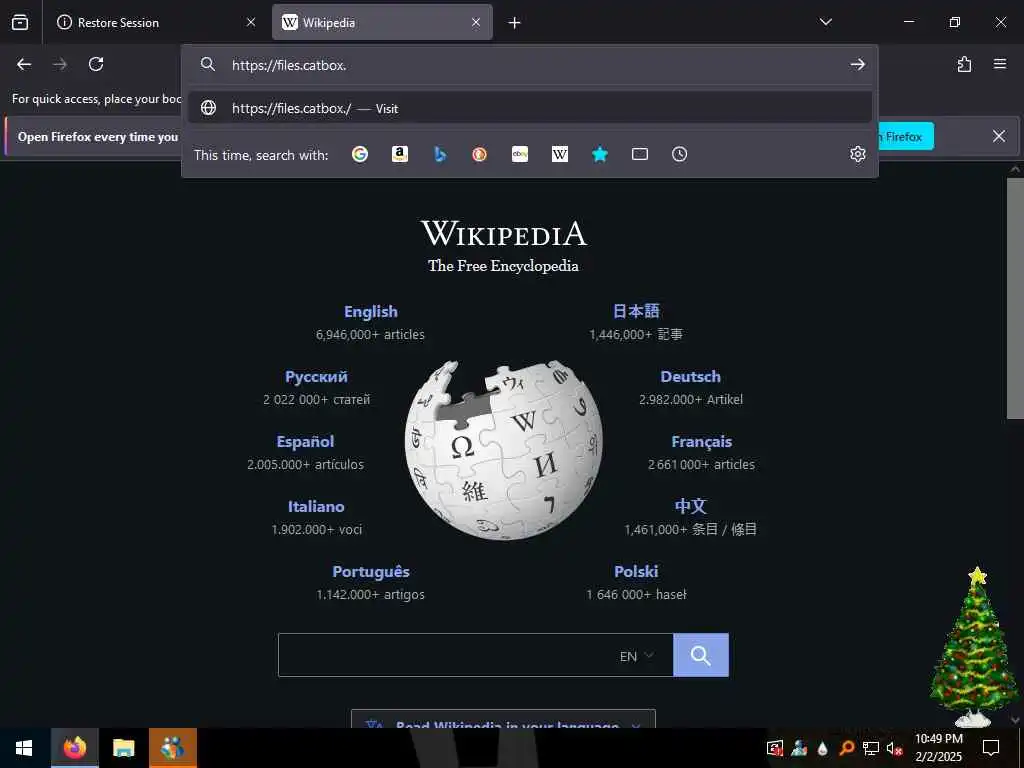1024x768 pixels.
Task: Open Japanese 日本語 Wikipedia link
Action: tap(636, 311)
